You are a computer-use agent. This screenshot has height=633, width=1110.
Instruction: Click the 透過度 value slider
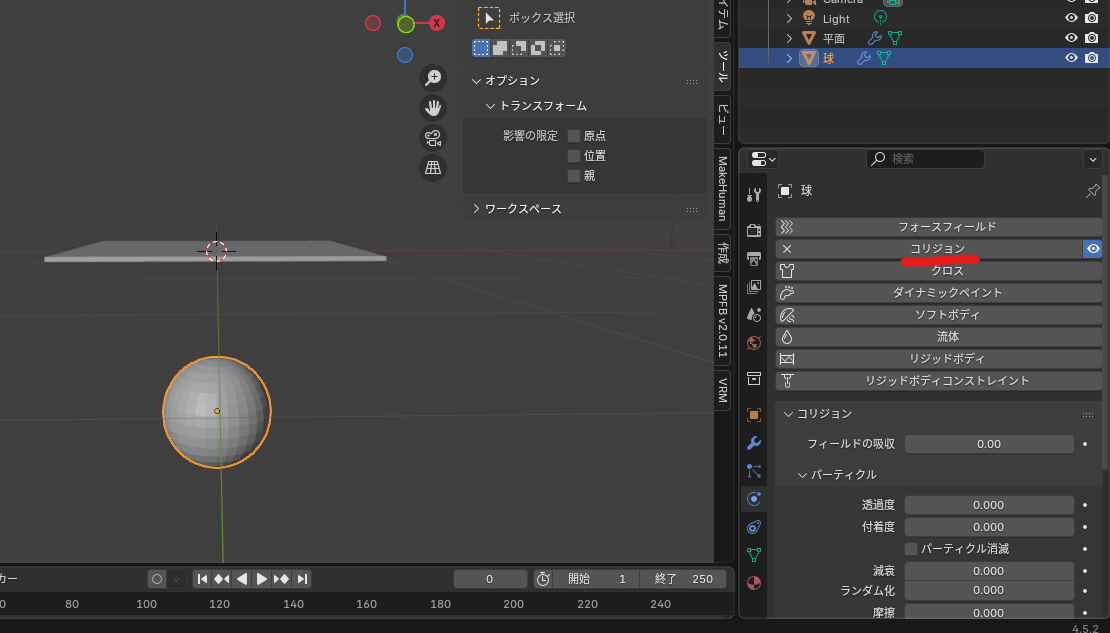(x=988, y=505)
